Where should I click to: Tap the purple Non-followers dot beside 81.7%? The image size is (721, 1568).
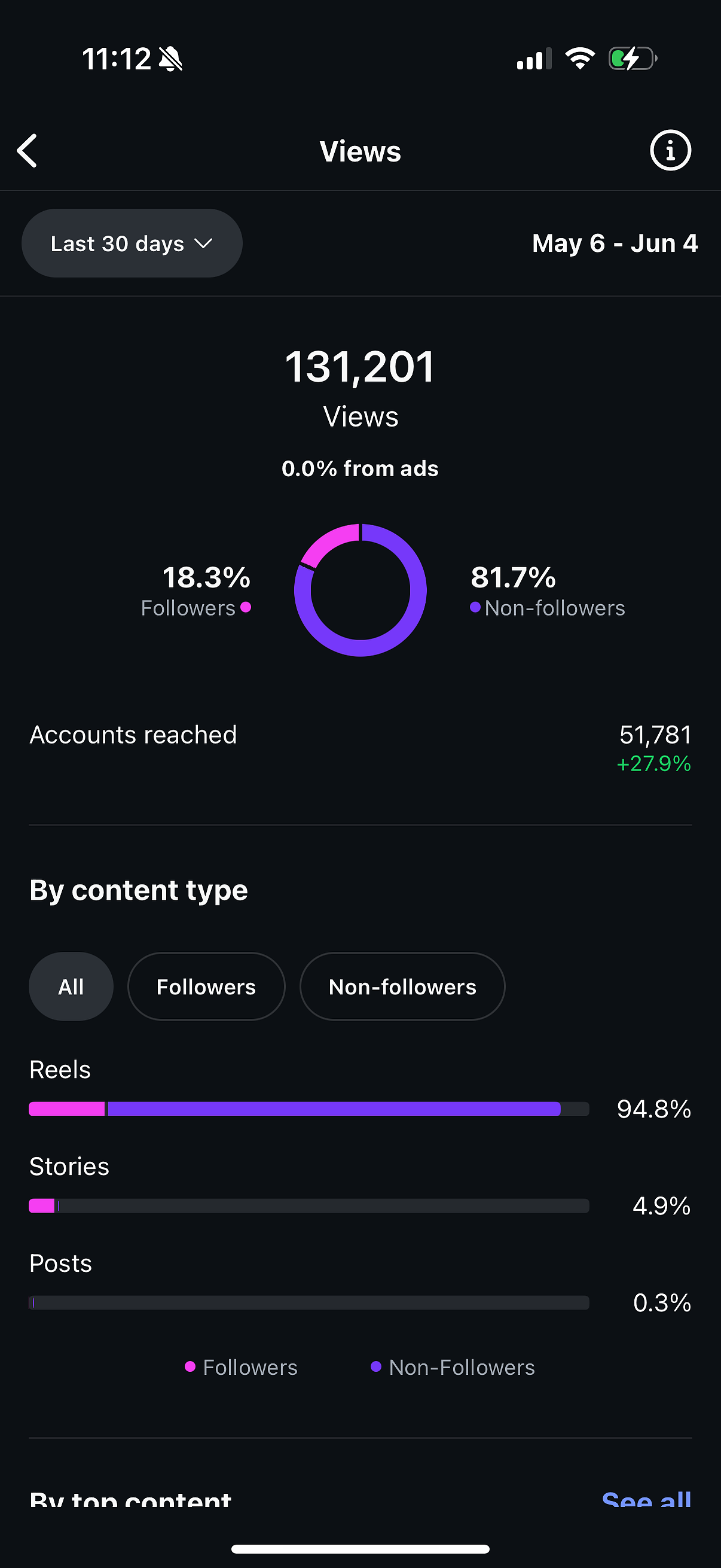tap(475, 607)
